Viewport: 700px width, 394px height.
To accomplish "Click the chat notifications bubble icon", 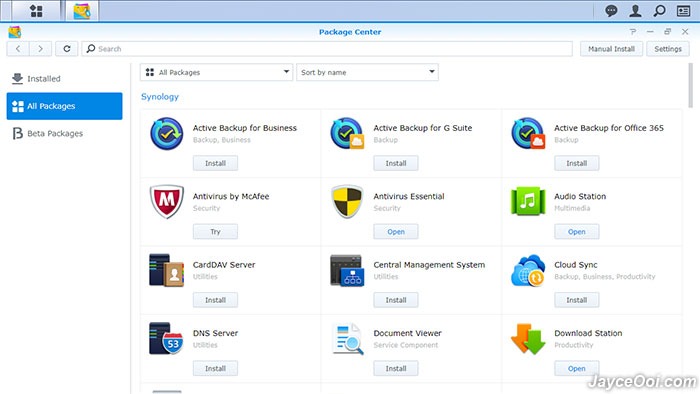I will (611, 11).
